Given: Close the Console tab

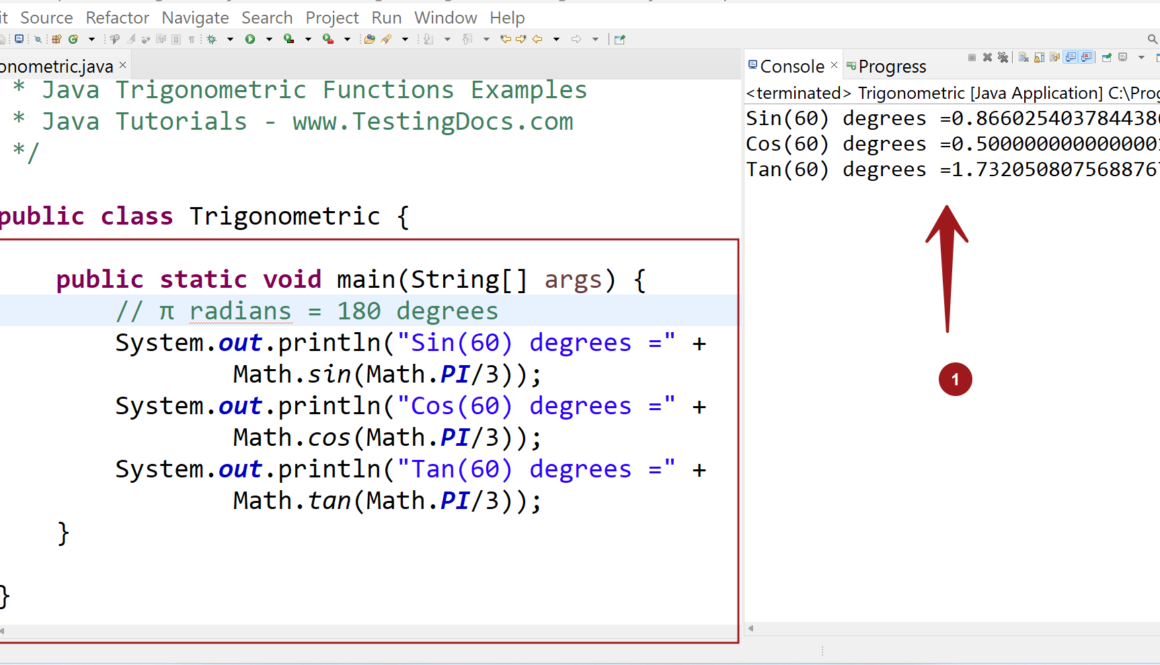Looking at the screenshot, I should 834,66.
